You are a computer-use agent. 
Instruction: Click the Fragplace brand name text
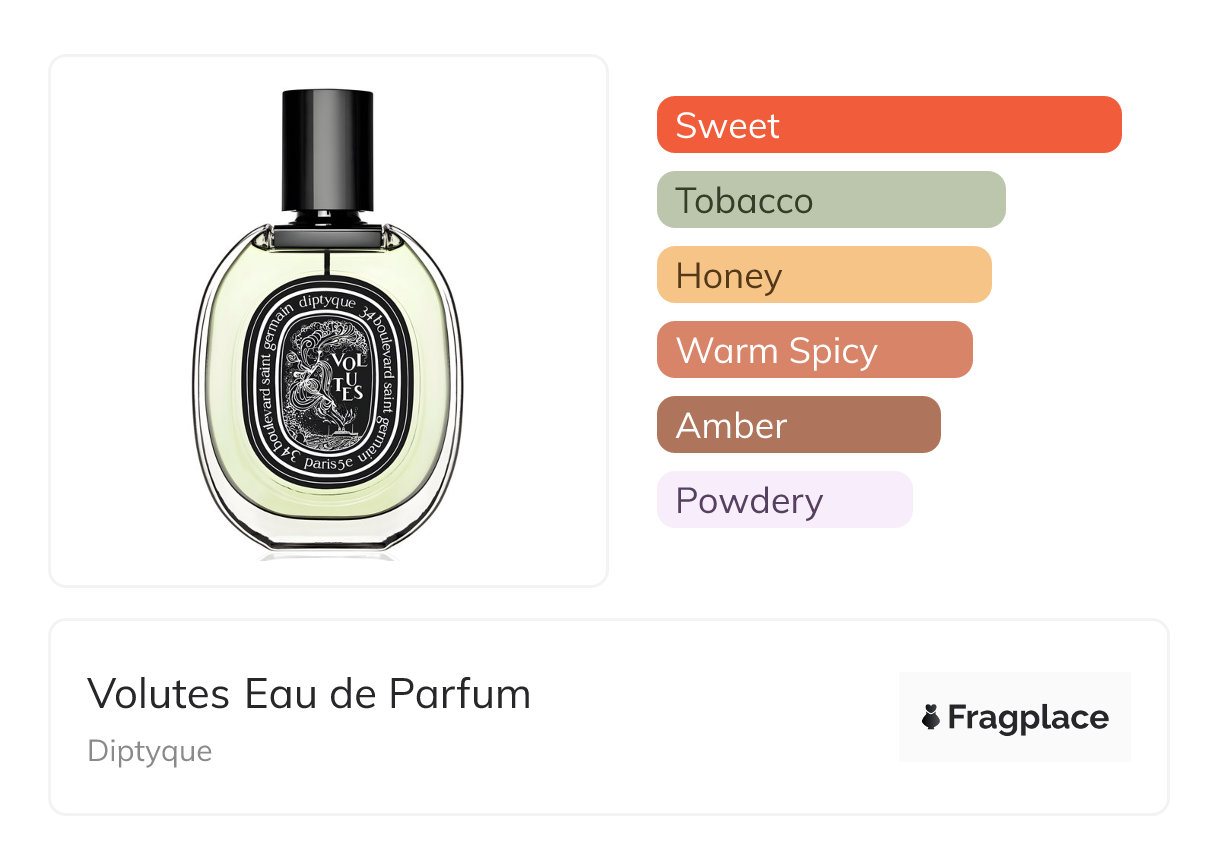(x=1028, y=718)
